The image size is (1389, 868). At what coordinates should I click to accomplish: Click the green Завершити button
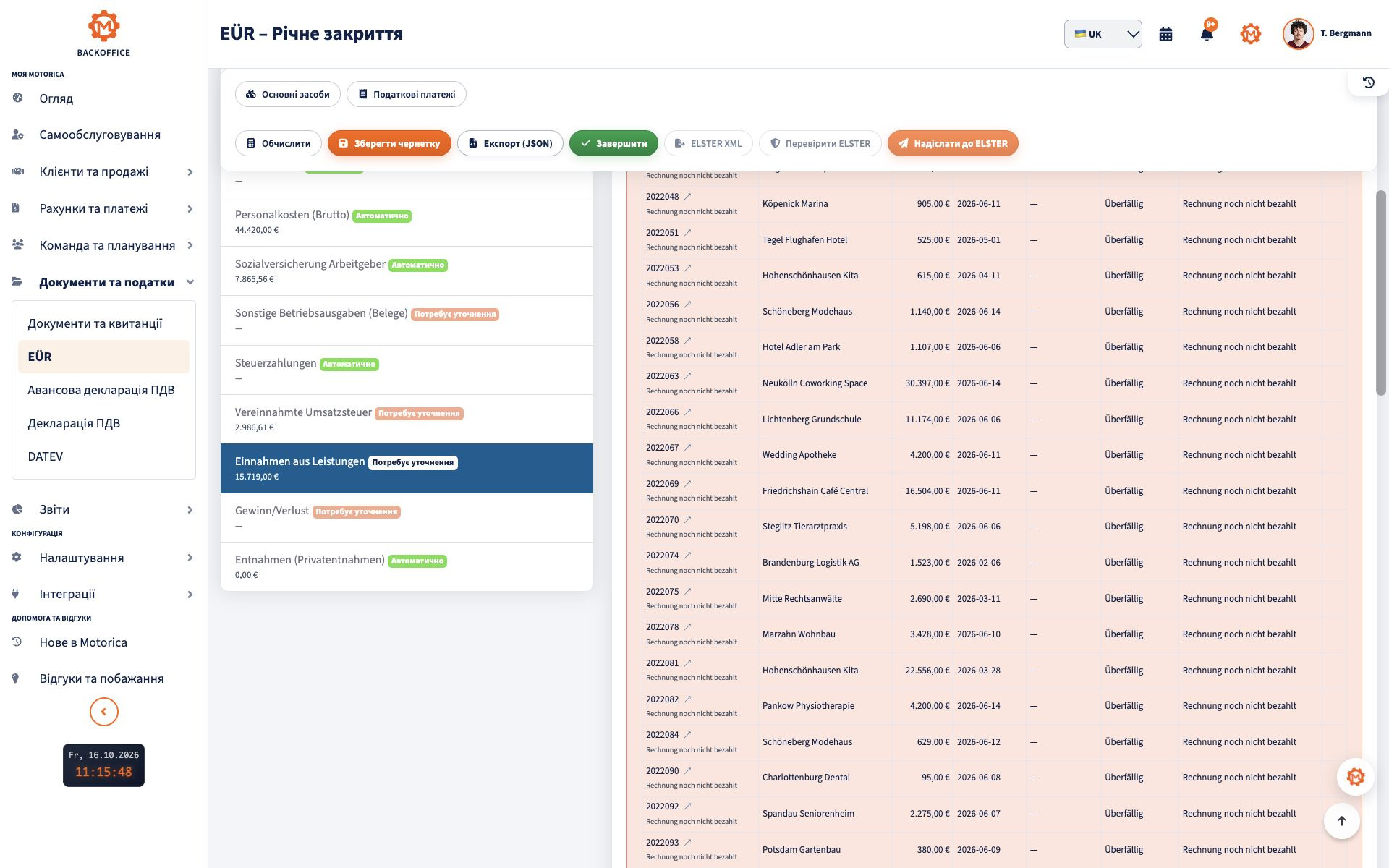pyautogui.click(x=613, y=143)
